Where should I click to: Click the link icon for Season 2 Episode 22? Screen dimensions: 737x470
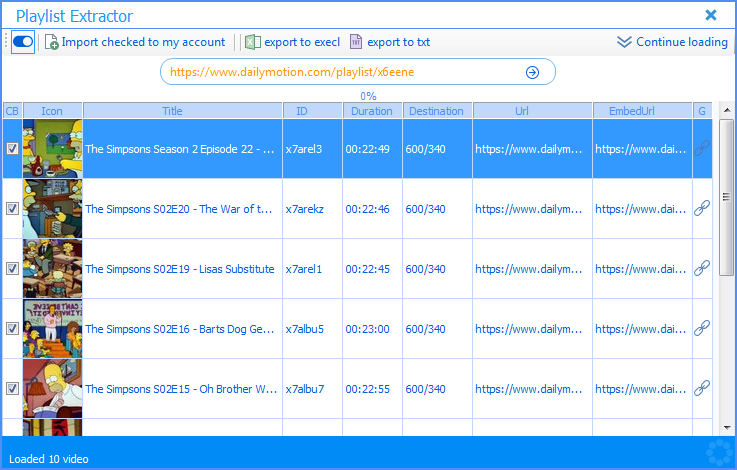click(x=702, y=148)
